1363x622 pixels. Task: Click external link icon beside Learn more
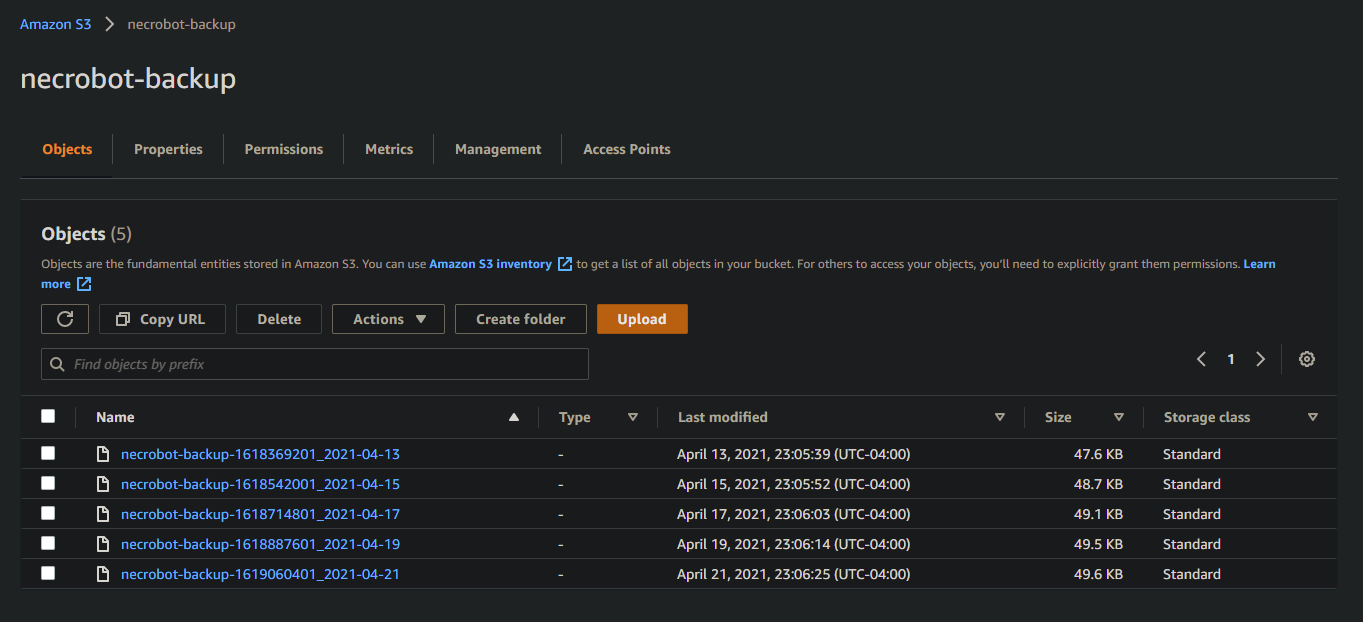84,284
